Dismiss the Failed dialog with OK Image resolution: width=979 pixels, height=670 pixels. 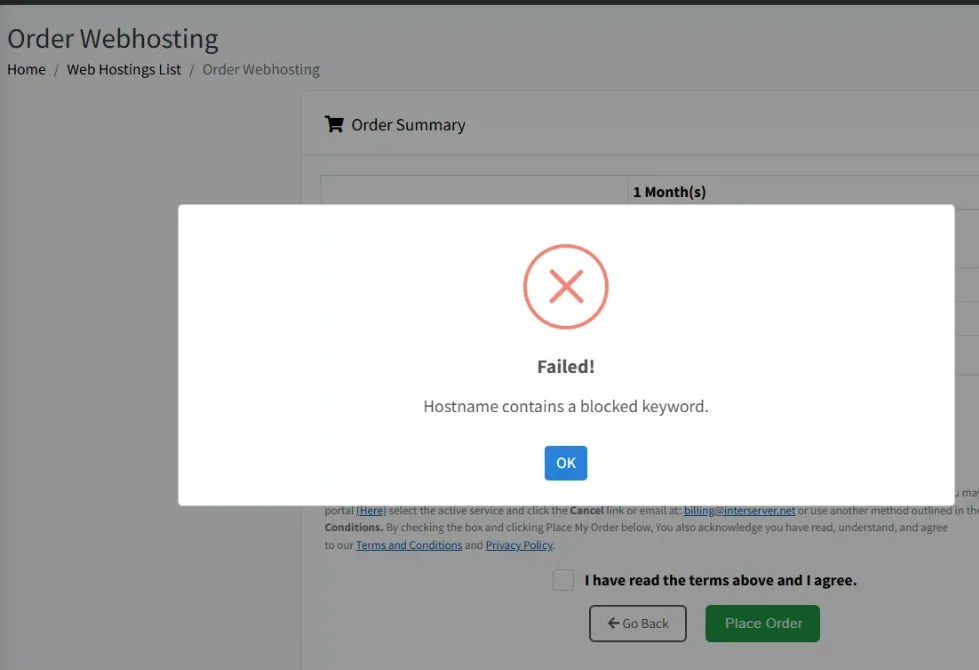click(565, 463)
